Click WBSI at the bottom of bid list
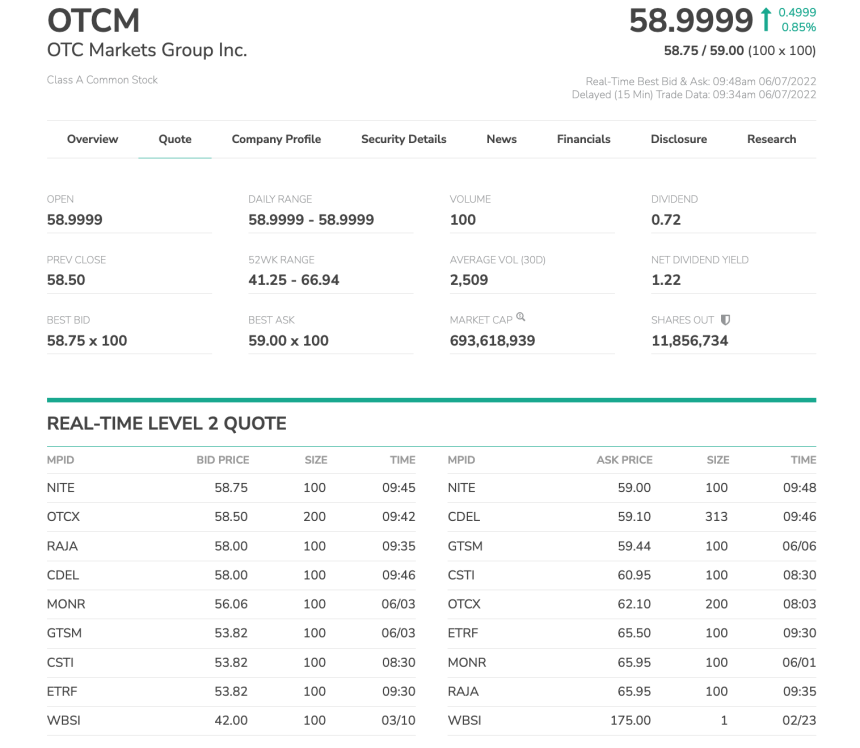860x748 pixels. pos(61,720)
